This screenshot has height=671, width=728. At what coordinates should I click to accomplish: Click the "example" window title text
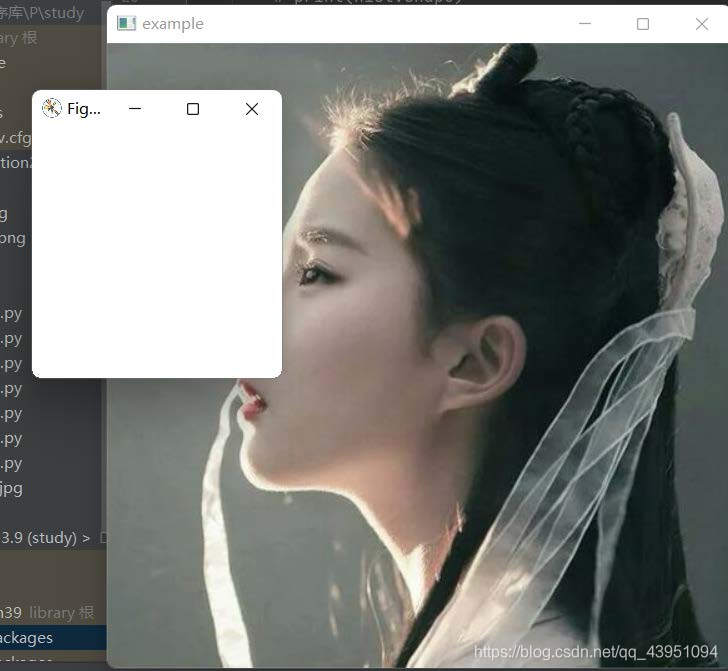pyautogui.click(x=173, y=24)
